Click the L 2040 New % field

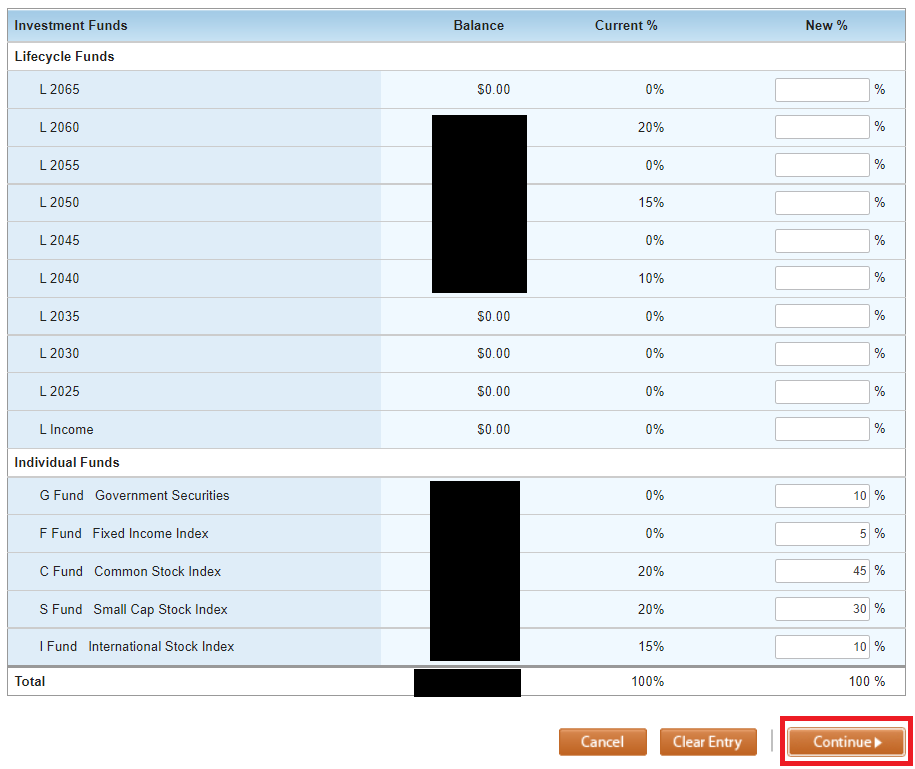[821, 278]
